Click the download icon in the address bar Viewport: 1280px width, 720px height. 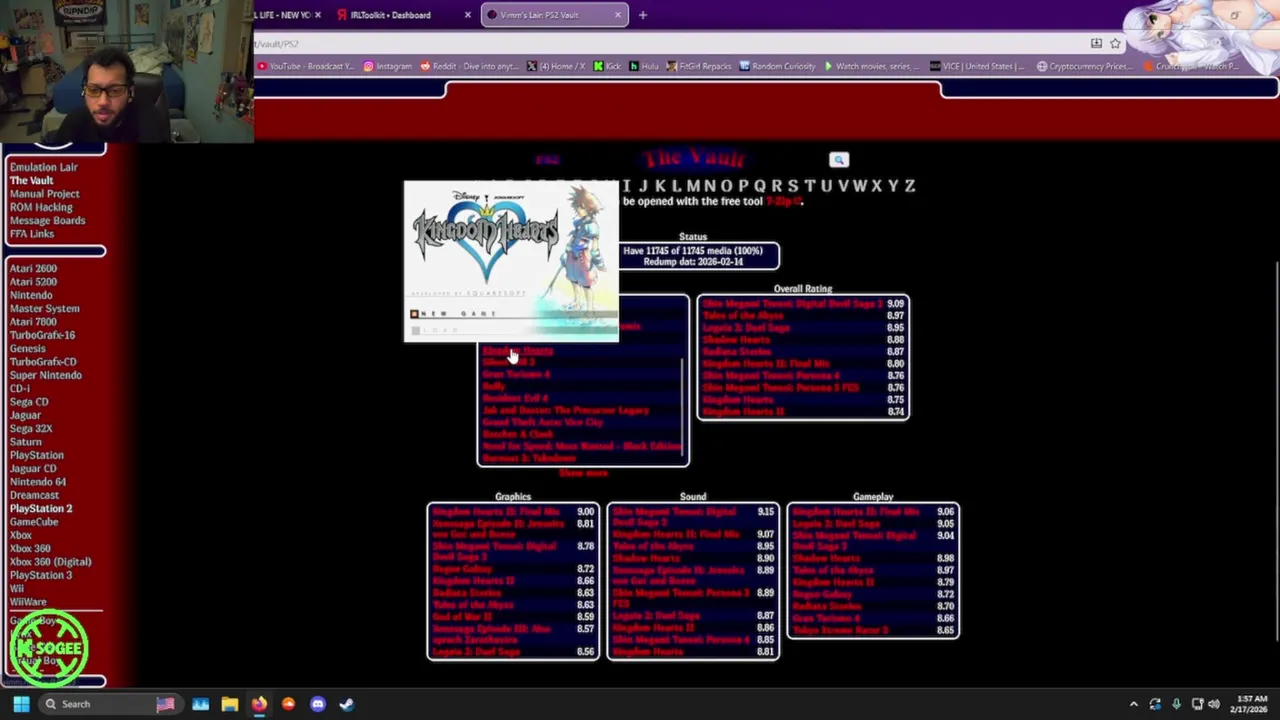click(x=1096, y=43)
